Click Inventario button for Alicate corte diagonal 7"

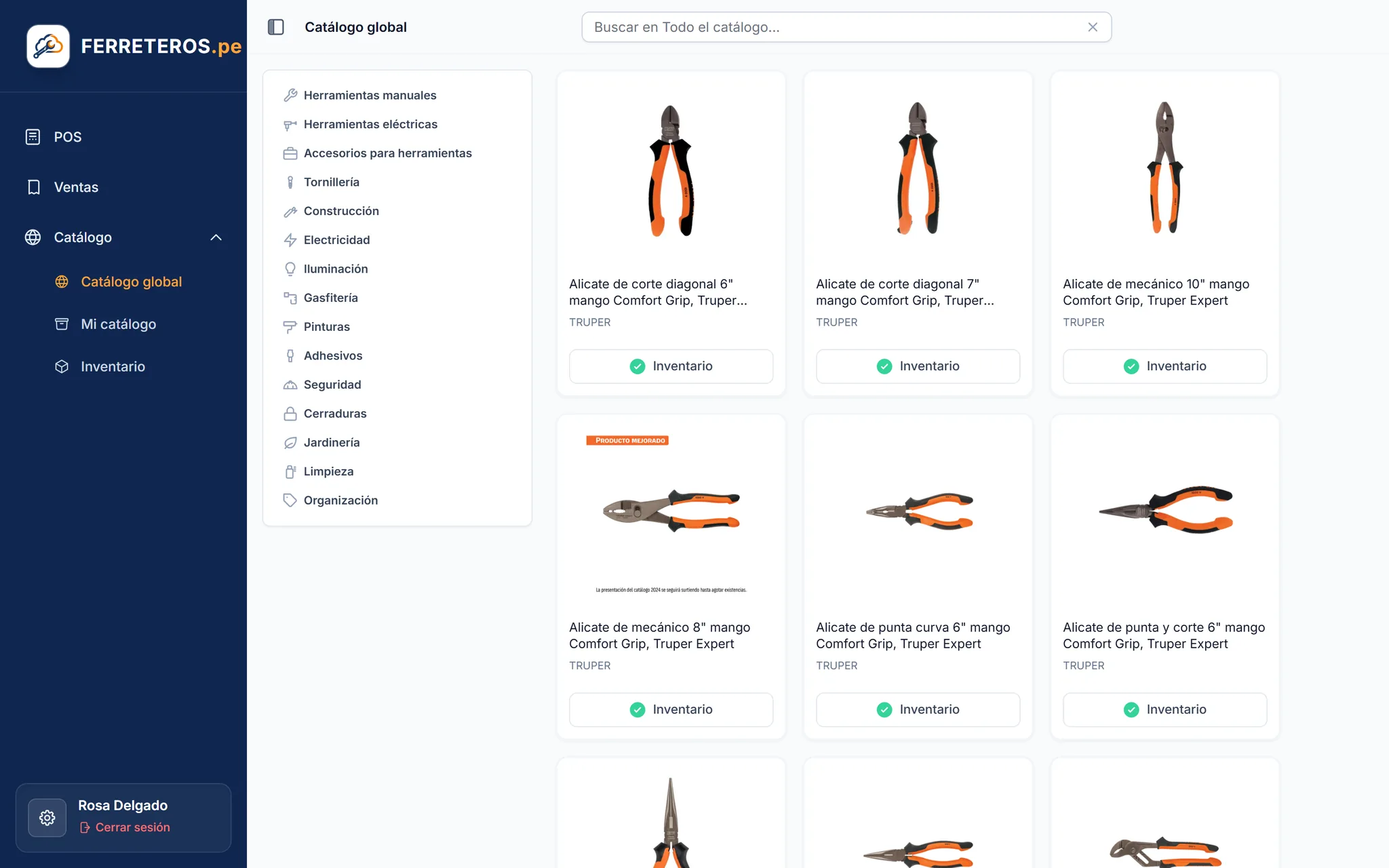tap(918, 367)
